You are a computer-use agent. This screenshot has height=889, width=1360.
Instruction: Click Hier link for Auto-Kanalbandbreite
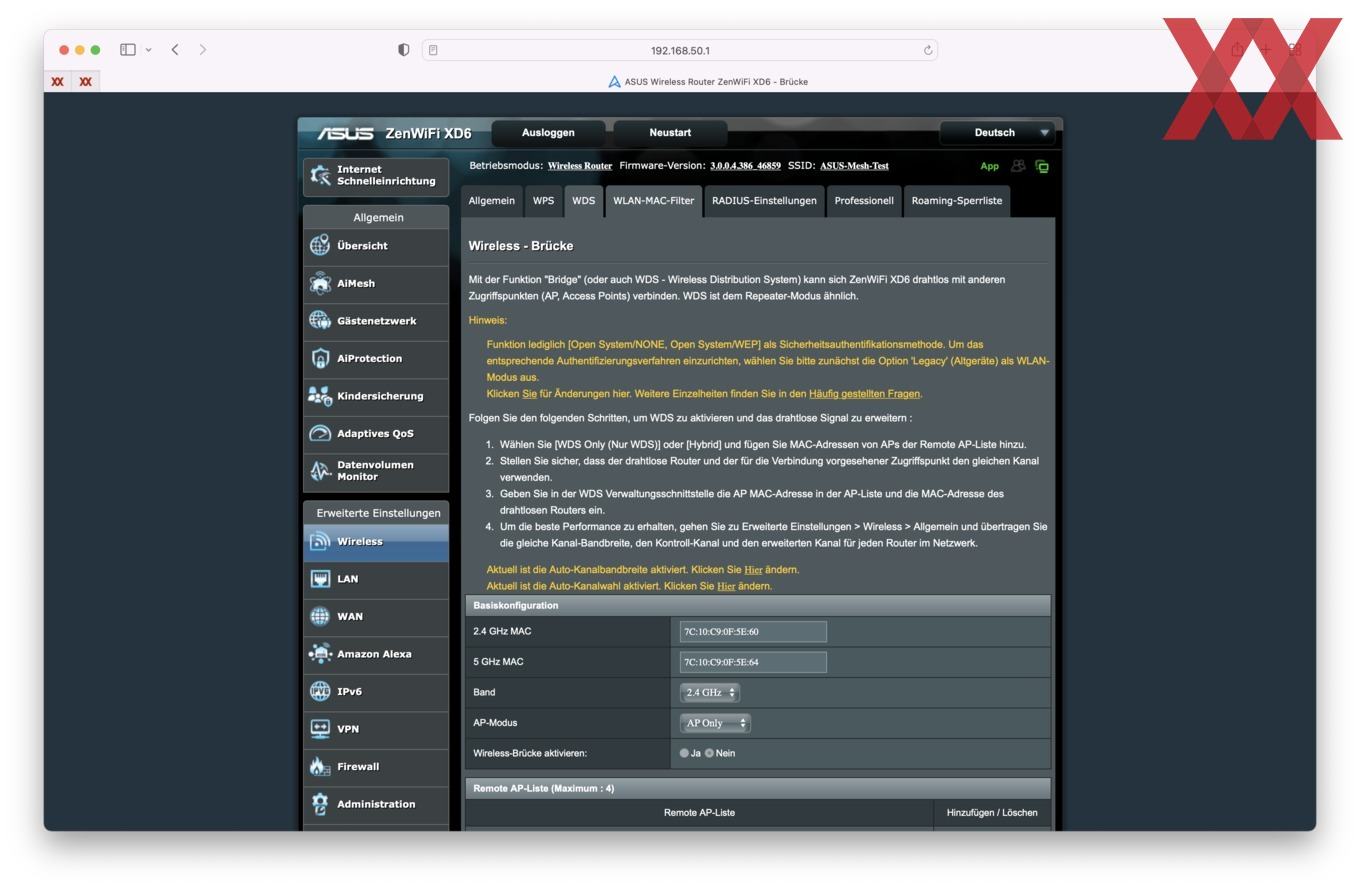tap(753, 570)
